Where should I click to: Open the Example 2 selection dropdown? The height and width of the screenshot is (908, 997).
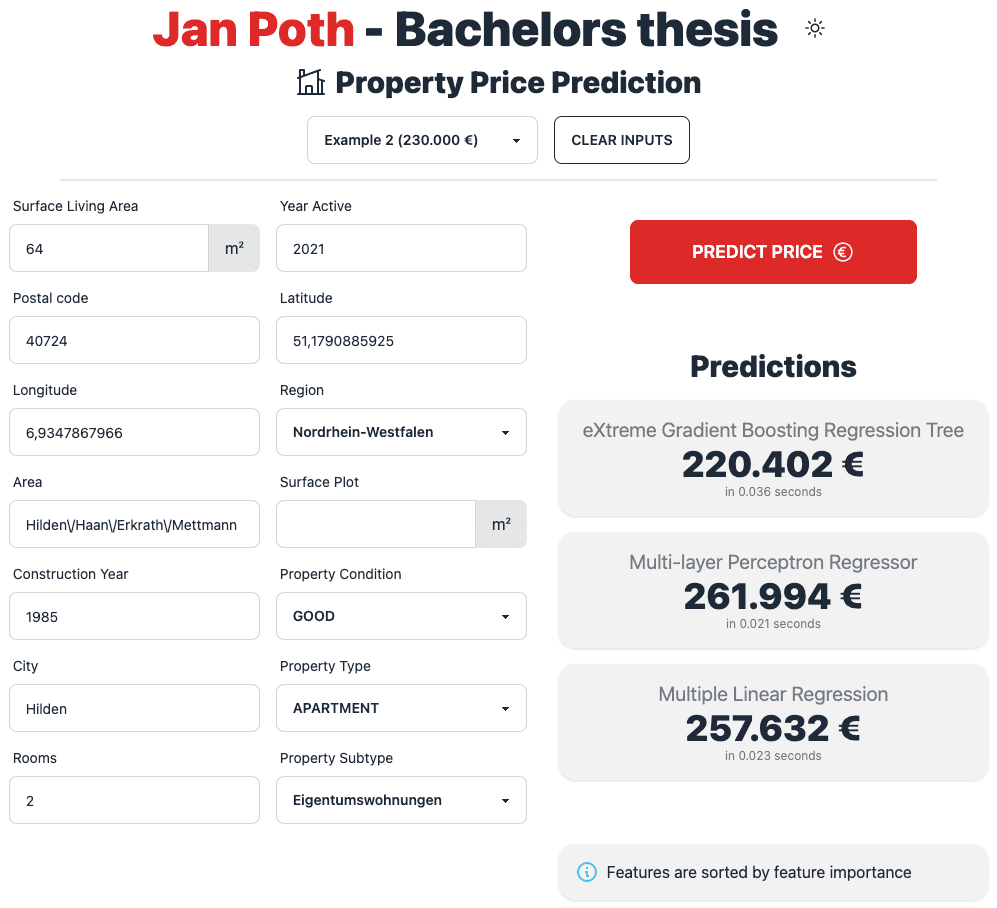coord(422,140)
